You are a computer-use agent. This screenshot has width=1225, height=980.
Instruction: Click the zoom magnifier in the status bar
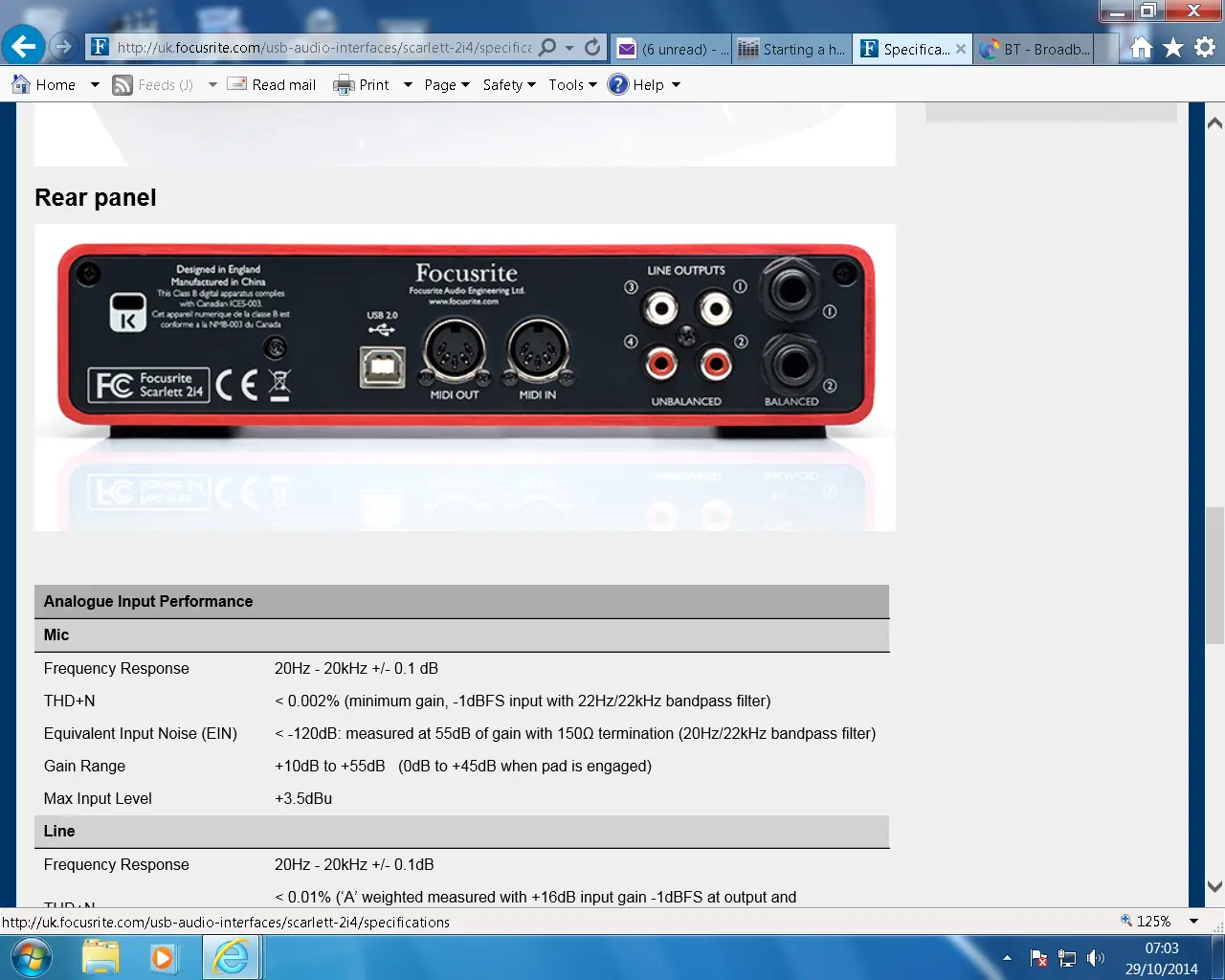(1126, 921)
